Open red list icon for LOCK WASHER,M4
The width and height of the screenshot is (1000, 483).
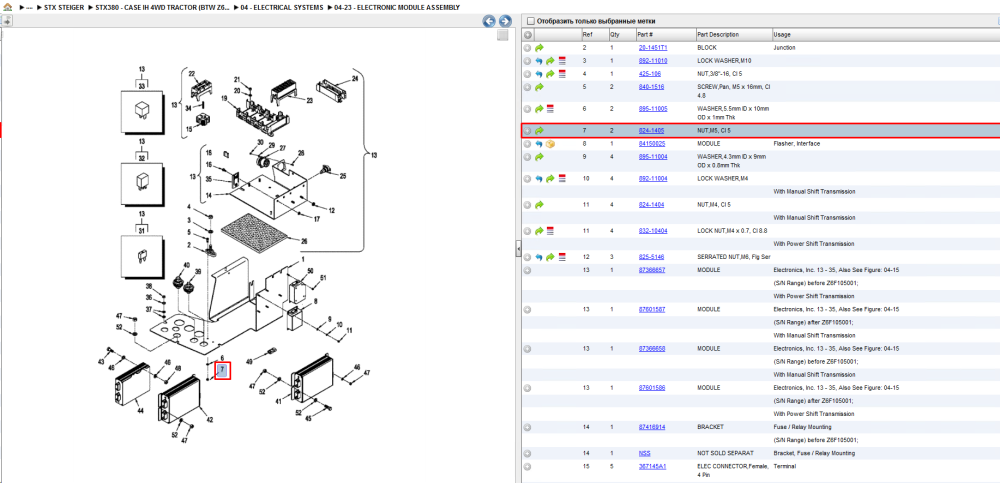pyautogui.click(x=562, y=179)
